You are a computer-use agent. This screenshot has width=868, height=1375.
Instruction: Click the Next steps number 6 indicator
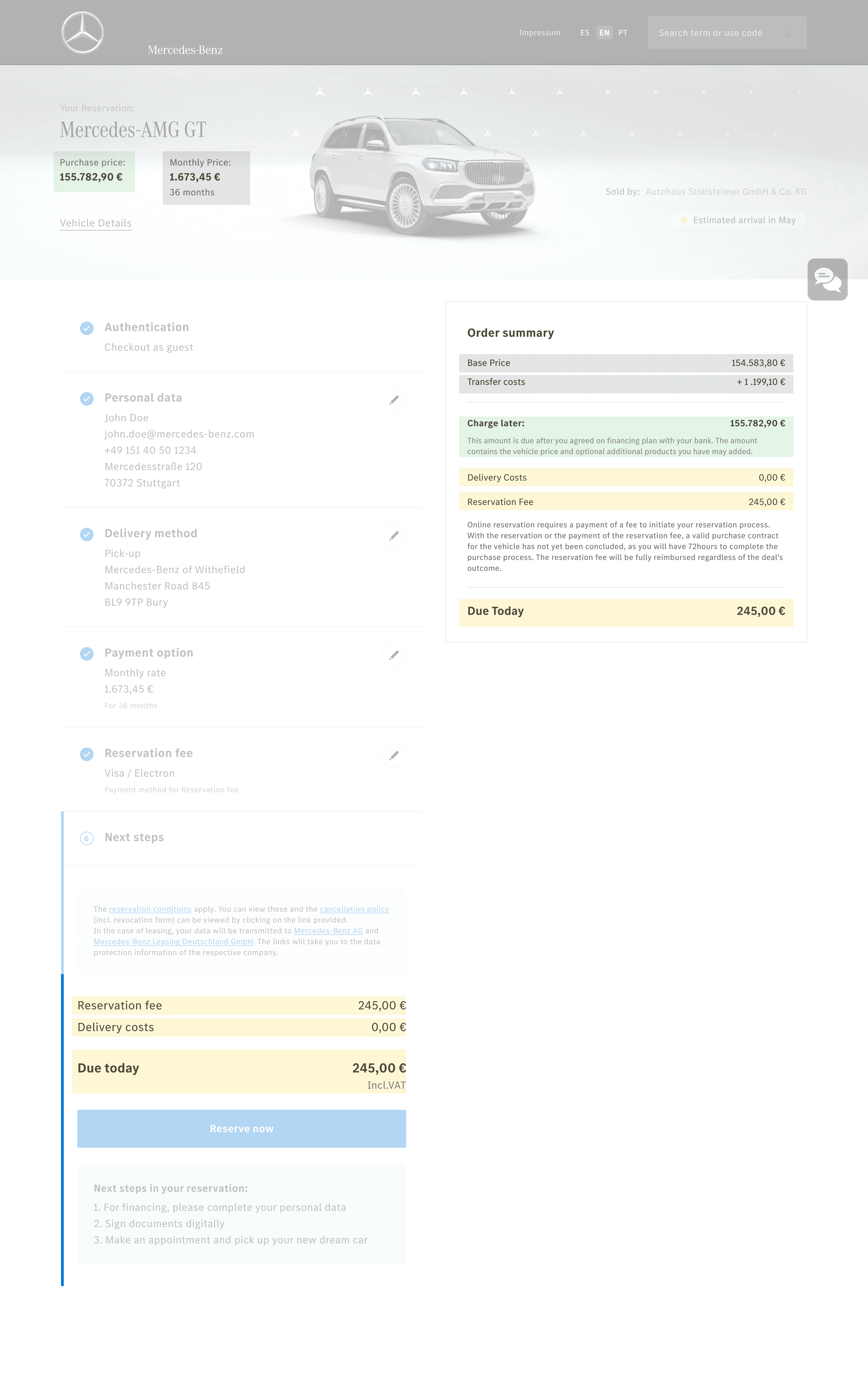coord(87,838)
